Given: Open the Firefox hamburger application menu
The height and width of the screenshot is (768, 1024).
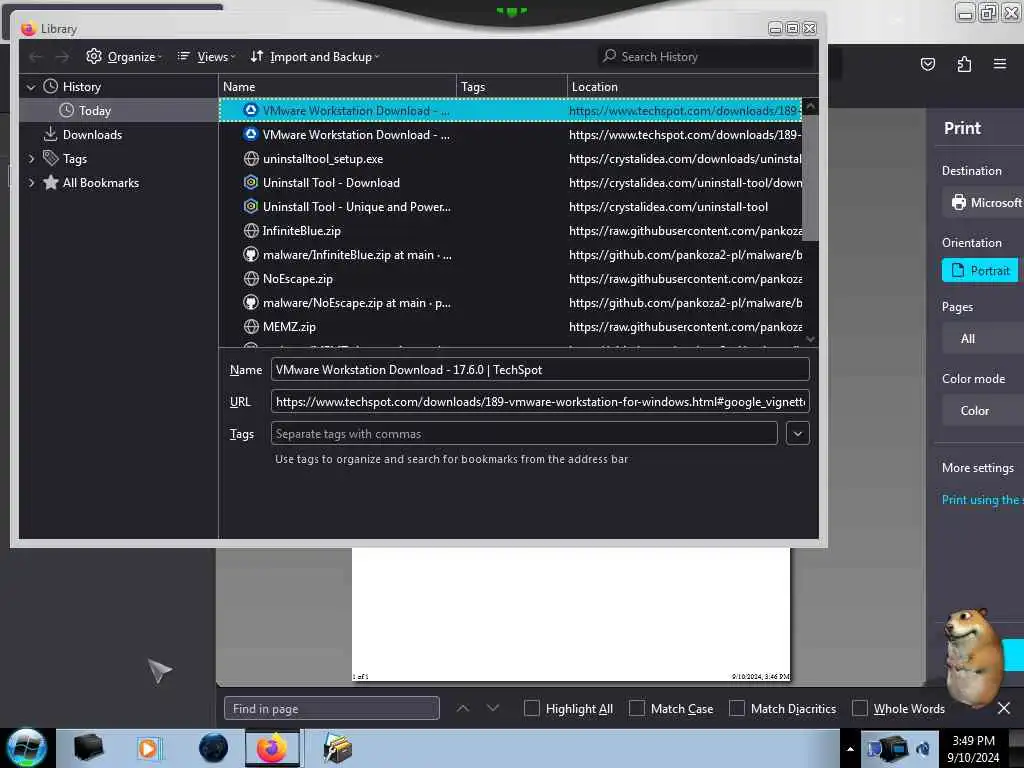Looking at the screenshot, I should [1000, 63].
